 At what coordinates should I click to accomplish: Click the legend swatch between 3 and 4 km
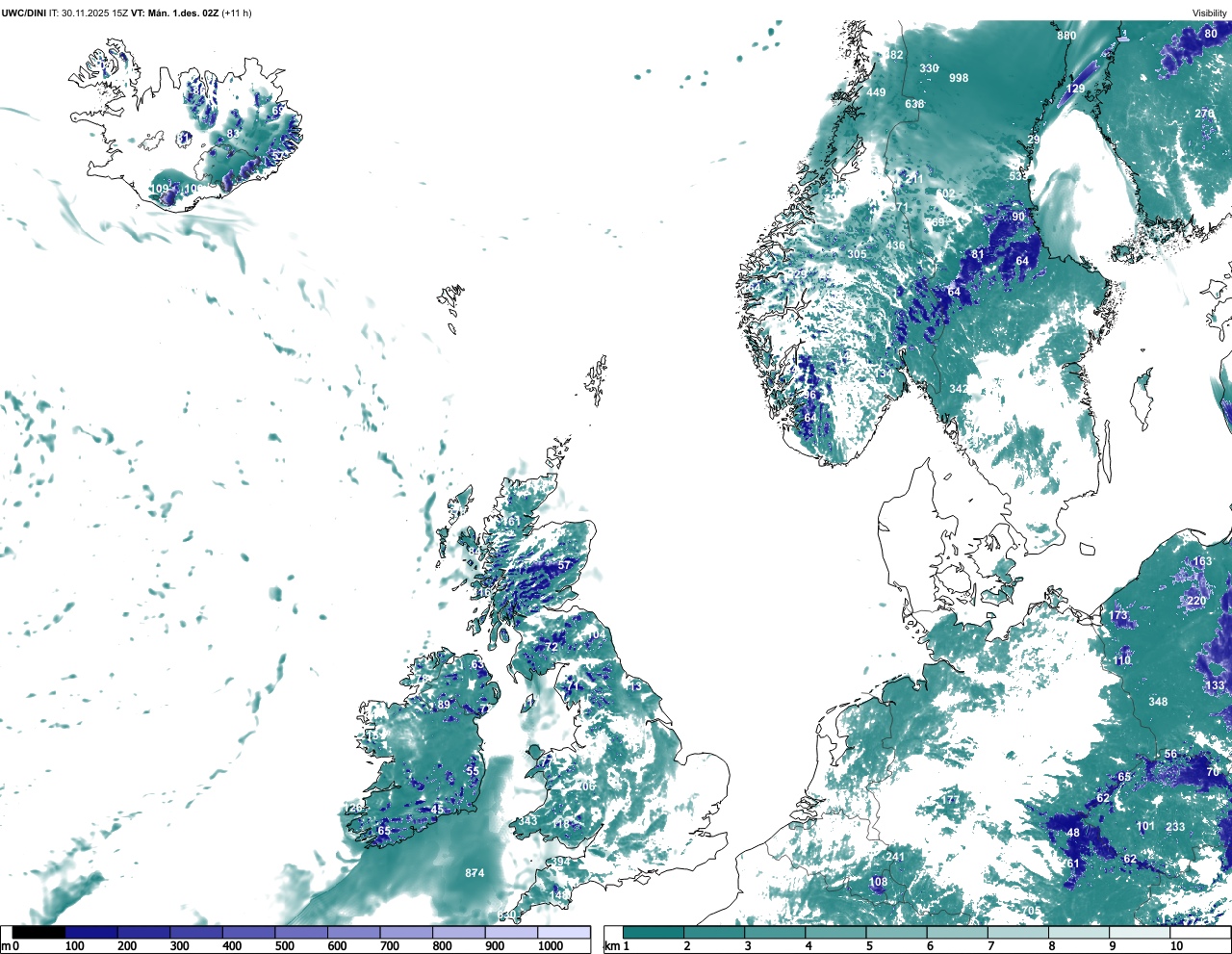776,932
